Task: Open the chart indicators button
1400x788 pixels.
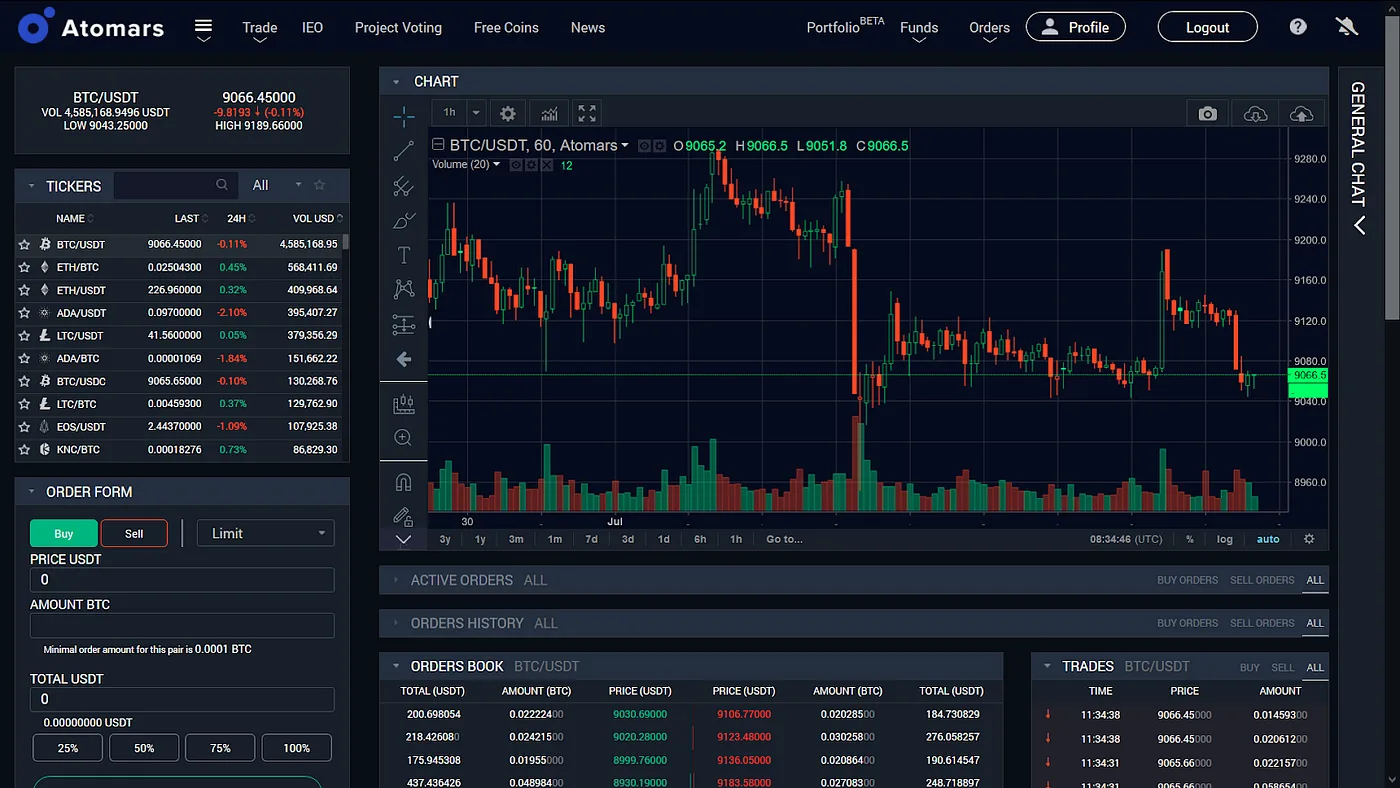Action: click(x=549, y=113)
